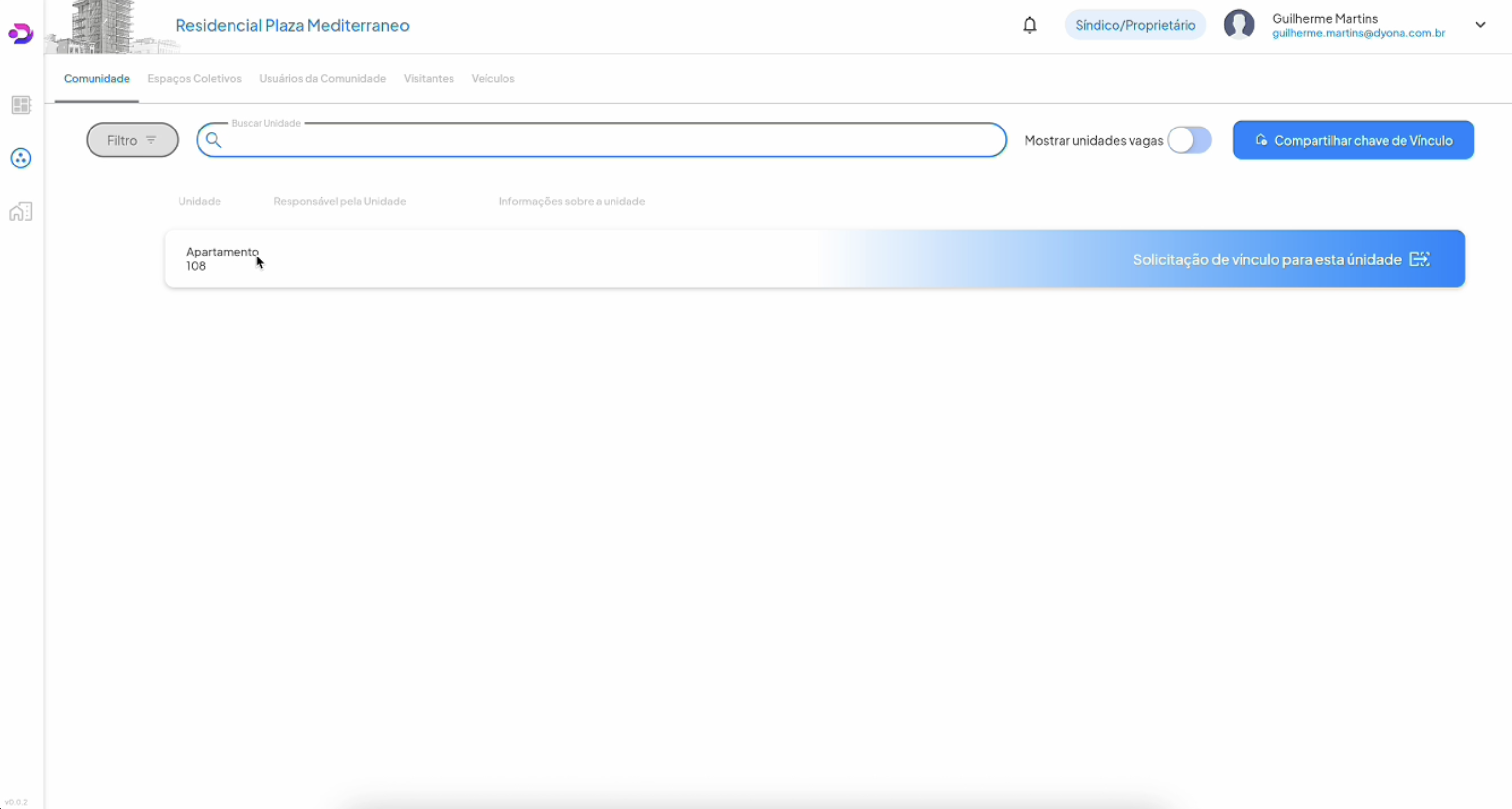Switch to Usuários da Comunidade tab
This screenshot has height=809, width=1512.
click(x=322, y=79)
